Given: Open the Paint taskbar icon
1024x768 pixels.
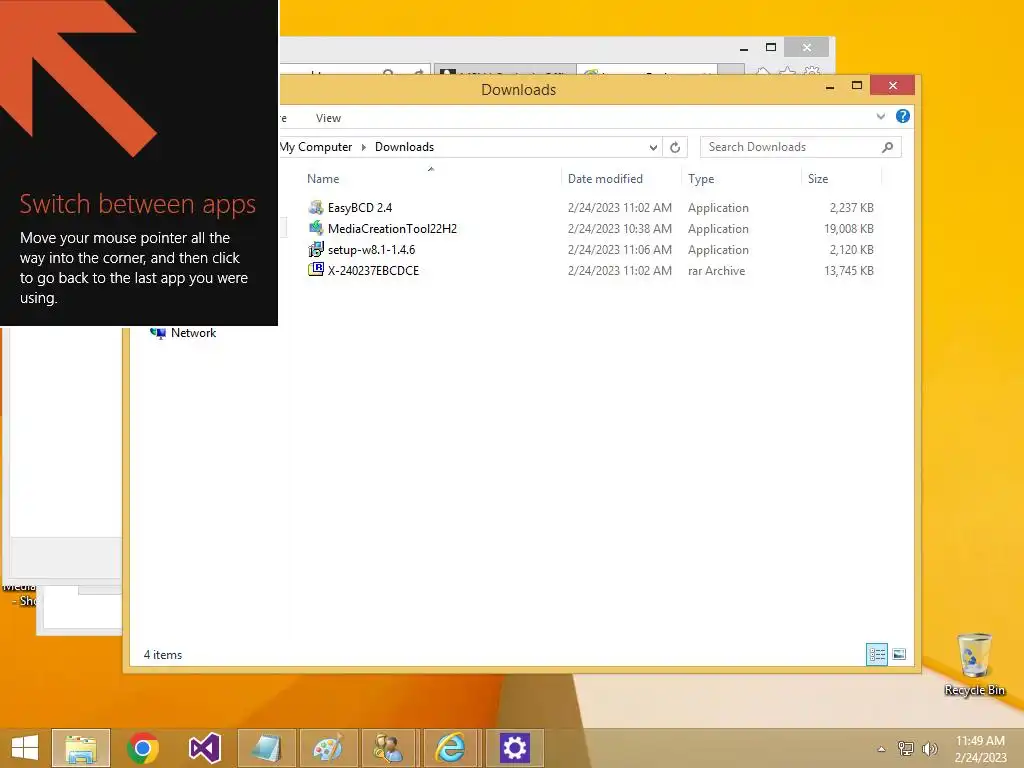Looking at the screenshot, I should click(x=328, y=748).
